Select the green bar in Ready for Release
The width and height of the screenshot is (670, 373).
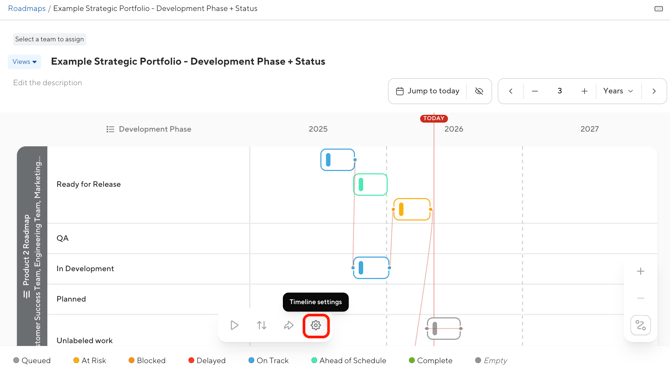(x=370, y=185)
